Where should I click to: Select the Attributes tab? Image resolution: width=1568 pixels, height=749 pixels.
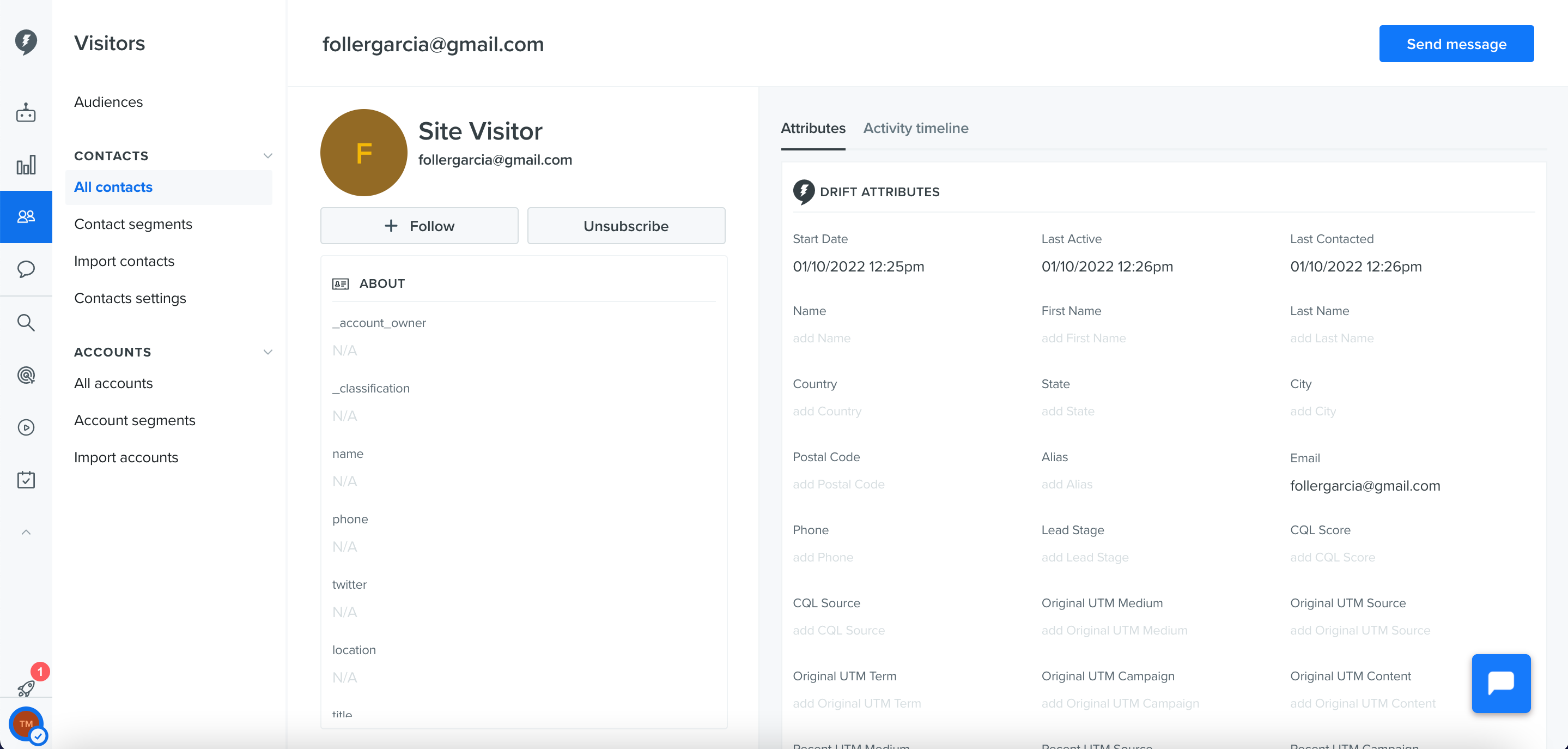[x=813, y=128]
